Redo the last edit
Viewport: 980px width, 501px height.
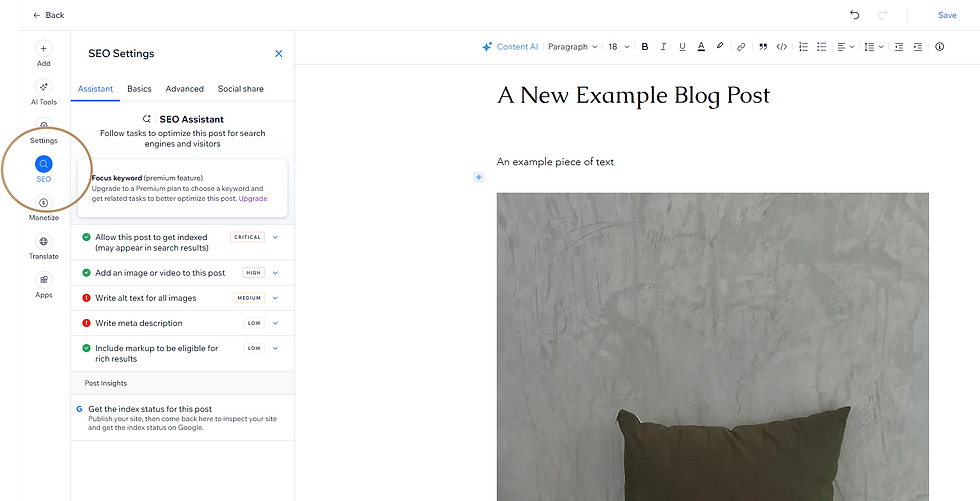coord(882,15)
